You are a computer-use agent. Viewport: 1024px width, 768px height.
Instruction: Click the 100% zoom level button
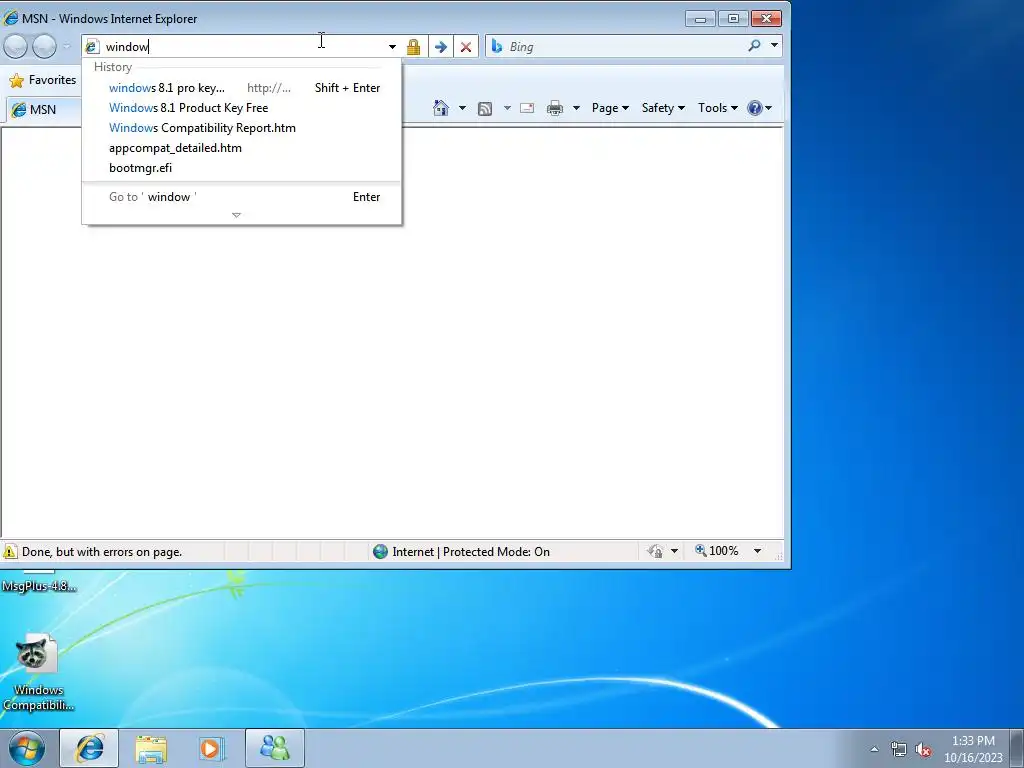[x=716, y=551]
